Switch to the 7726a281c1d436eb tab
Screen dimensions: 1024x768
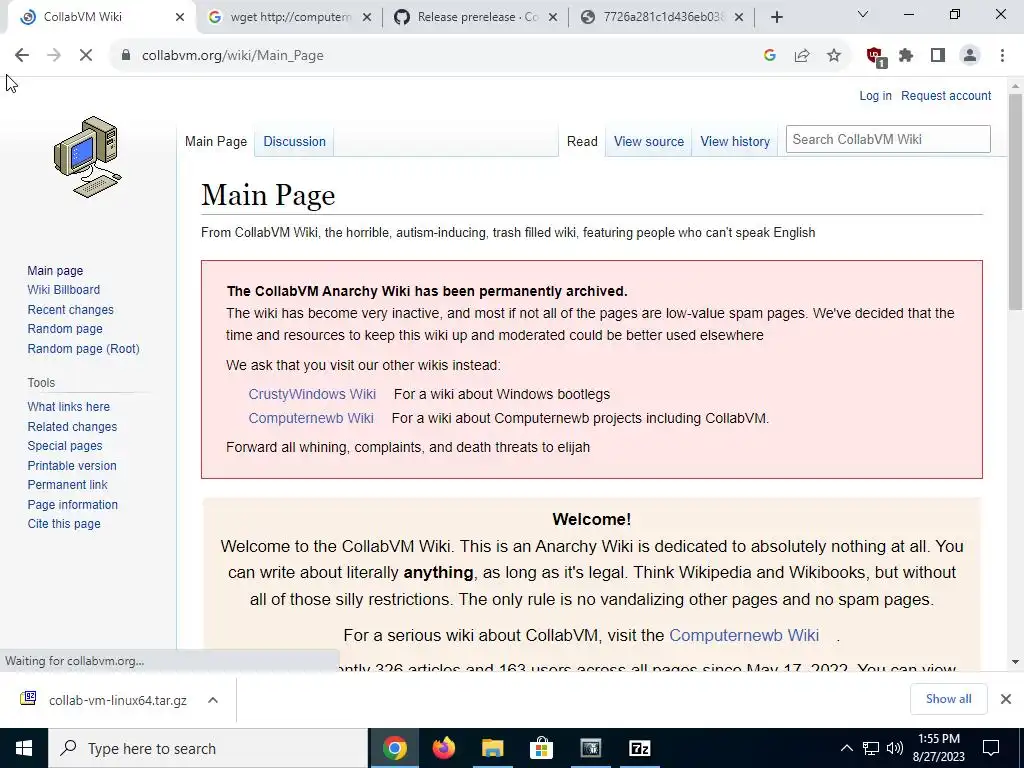(x=663, y=17)
